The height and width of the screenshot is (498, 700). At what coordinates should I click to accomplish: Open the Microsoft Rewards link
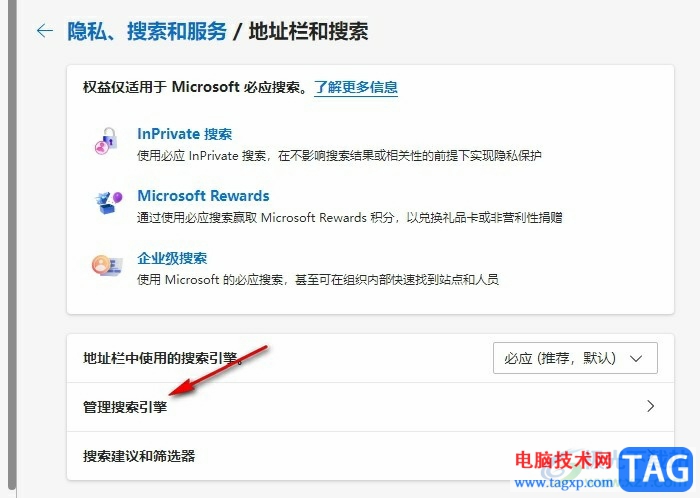point(203,196)
